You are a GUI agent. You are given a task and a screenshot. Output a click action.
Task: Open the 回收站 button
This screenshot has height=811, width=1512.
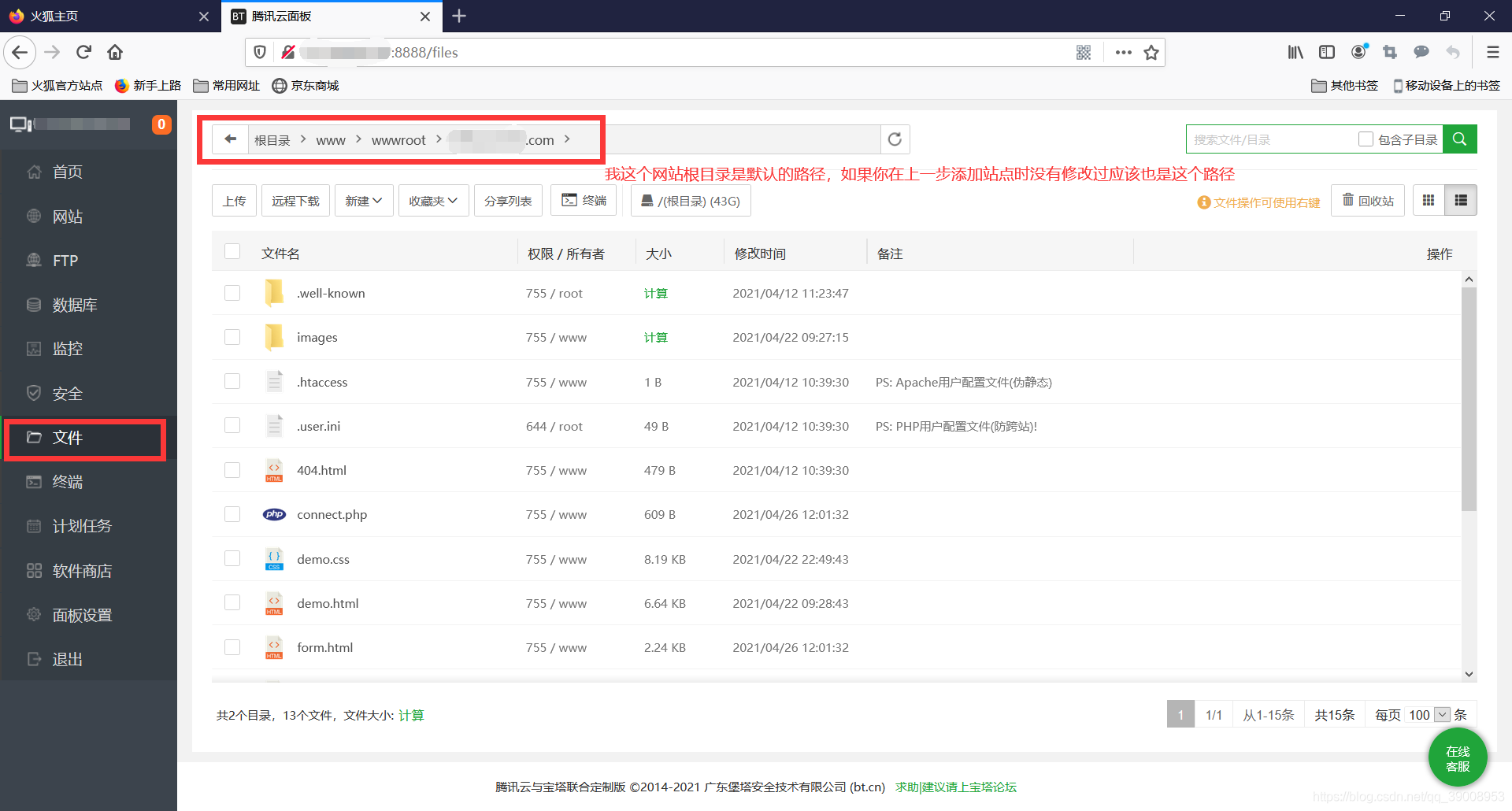tap(1368, 201)
